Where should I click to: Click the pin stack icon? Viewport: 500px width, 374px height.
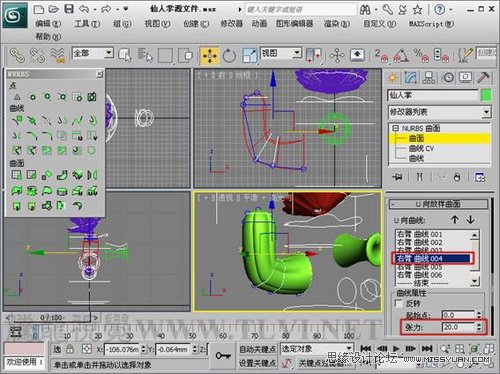(397, 177)
